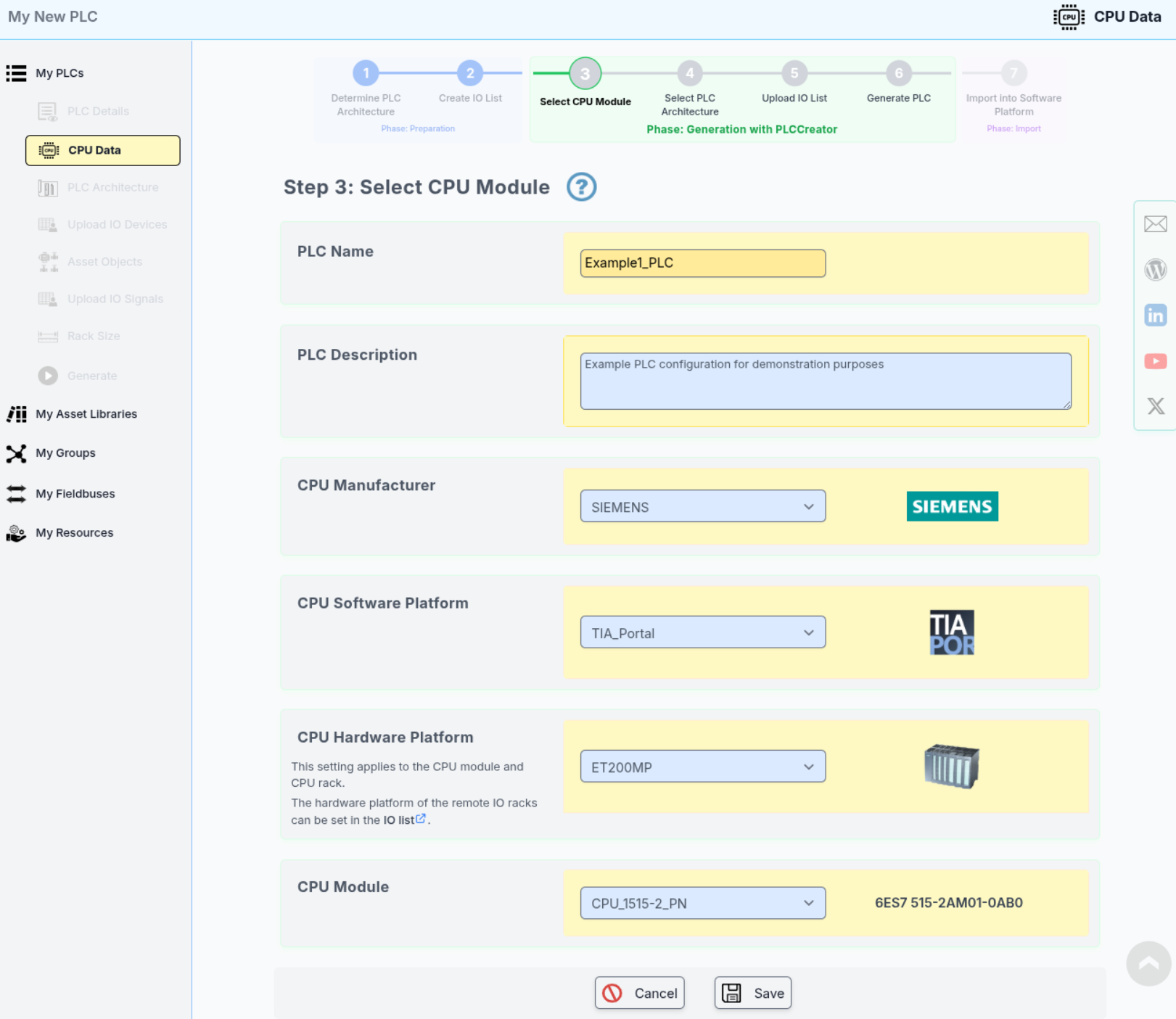This screenshot has width=1176, height=1019.
Task: Select My Fieldbuses menu item
Action: coord(75,494)
